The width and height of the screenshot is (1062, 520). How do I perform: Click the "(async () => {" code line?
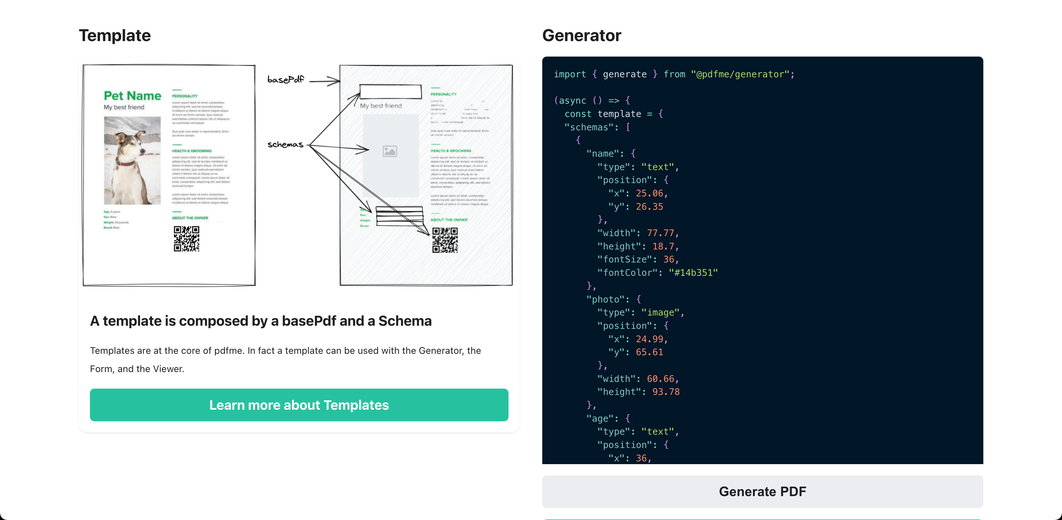592,101
